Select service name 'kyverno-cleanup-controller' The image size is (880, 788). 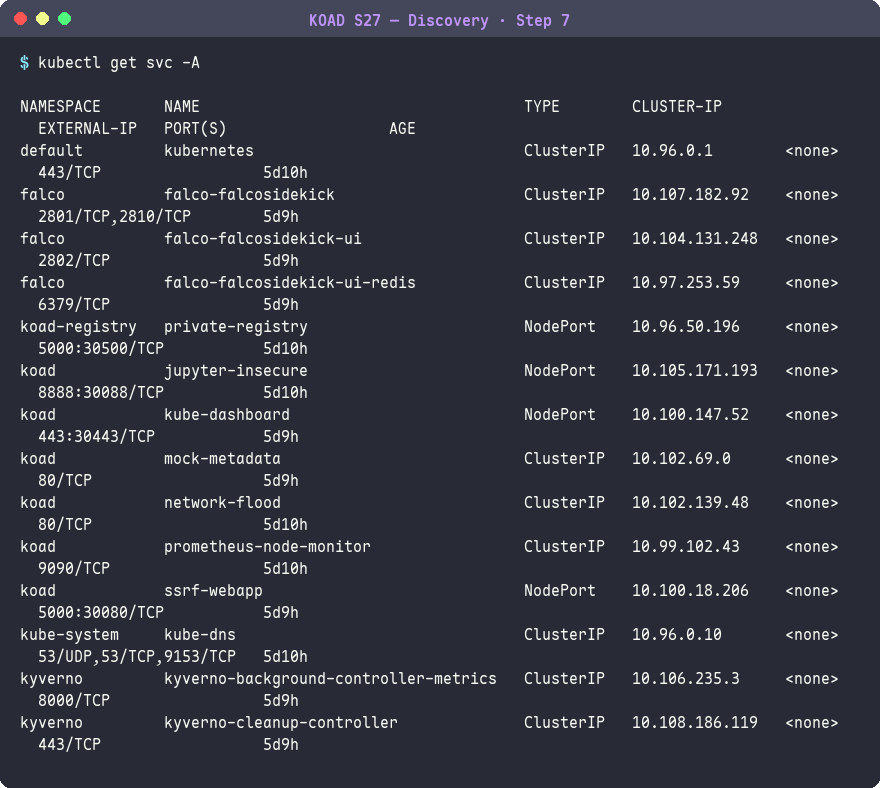[281, 722]
